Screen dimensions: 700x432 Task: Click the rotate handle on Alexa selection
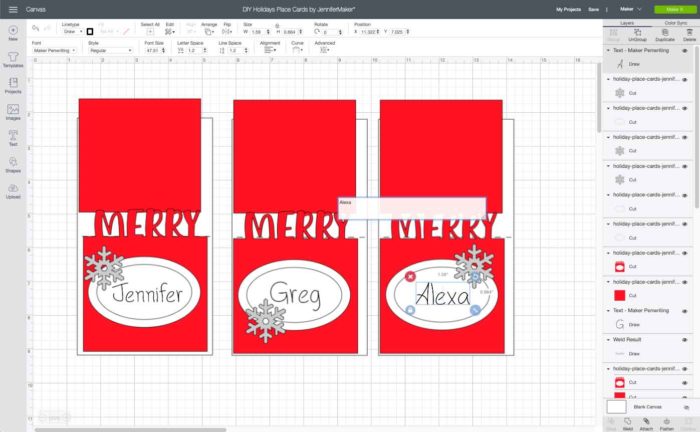(475, 277)
